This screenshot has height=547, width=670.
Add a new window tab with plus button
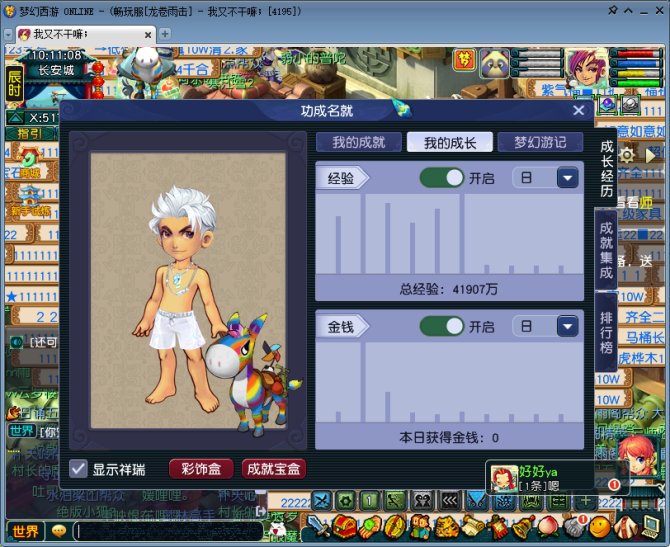165,34
